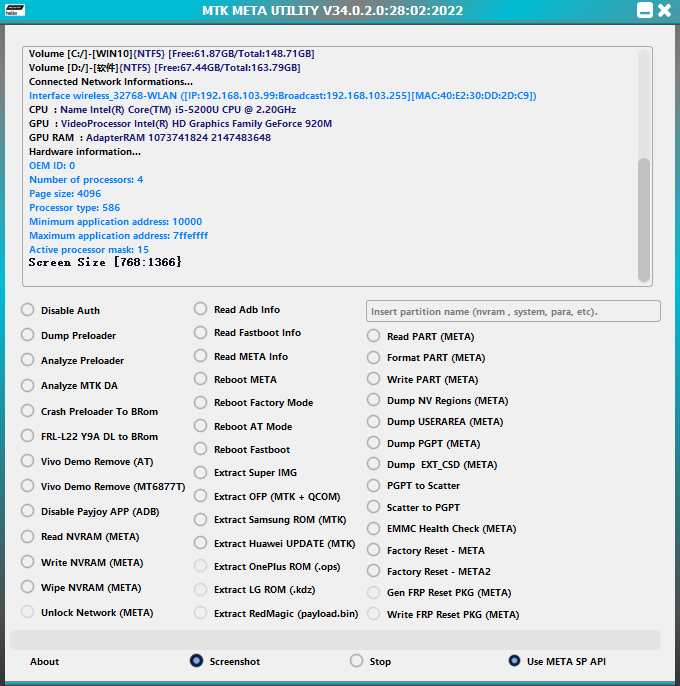Image resolution: width=680 pixels, height=686 pixels.
Task: Toggle Use META SP API option
Action: coord(514,661)
